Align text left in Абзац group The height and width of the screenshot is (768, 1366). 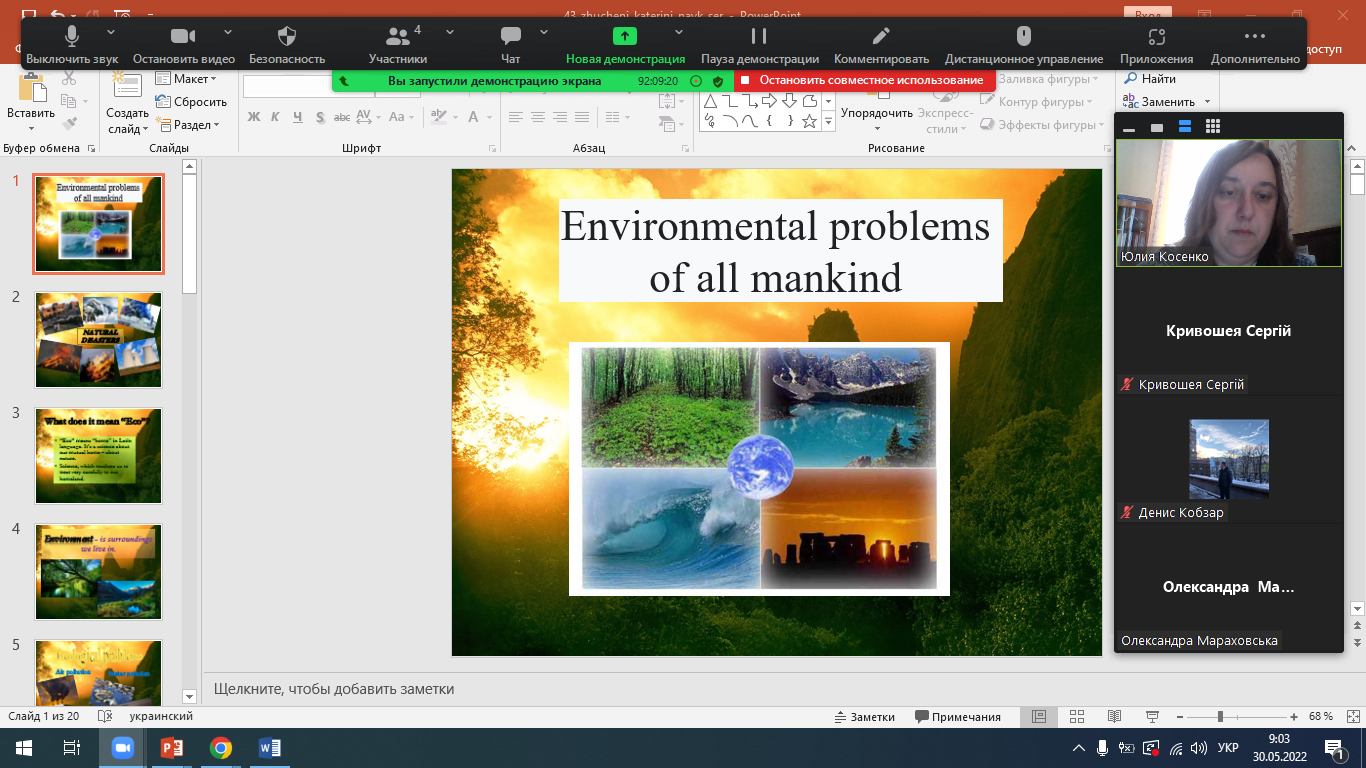[516, 117]
